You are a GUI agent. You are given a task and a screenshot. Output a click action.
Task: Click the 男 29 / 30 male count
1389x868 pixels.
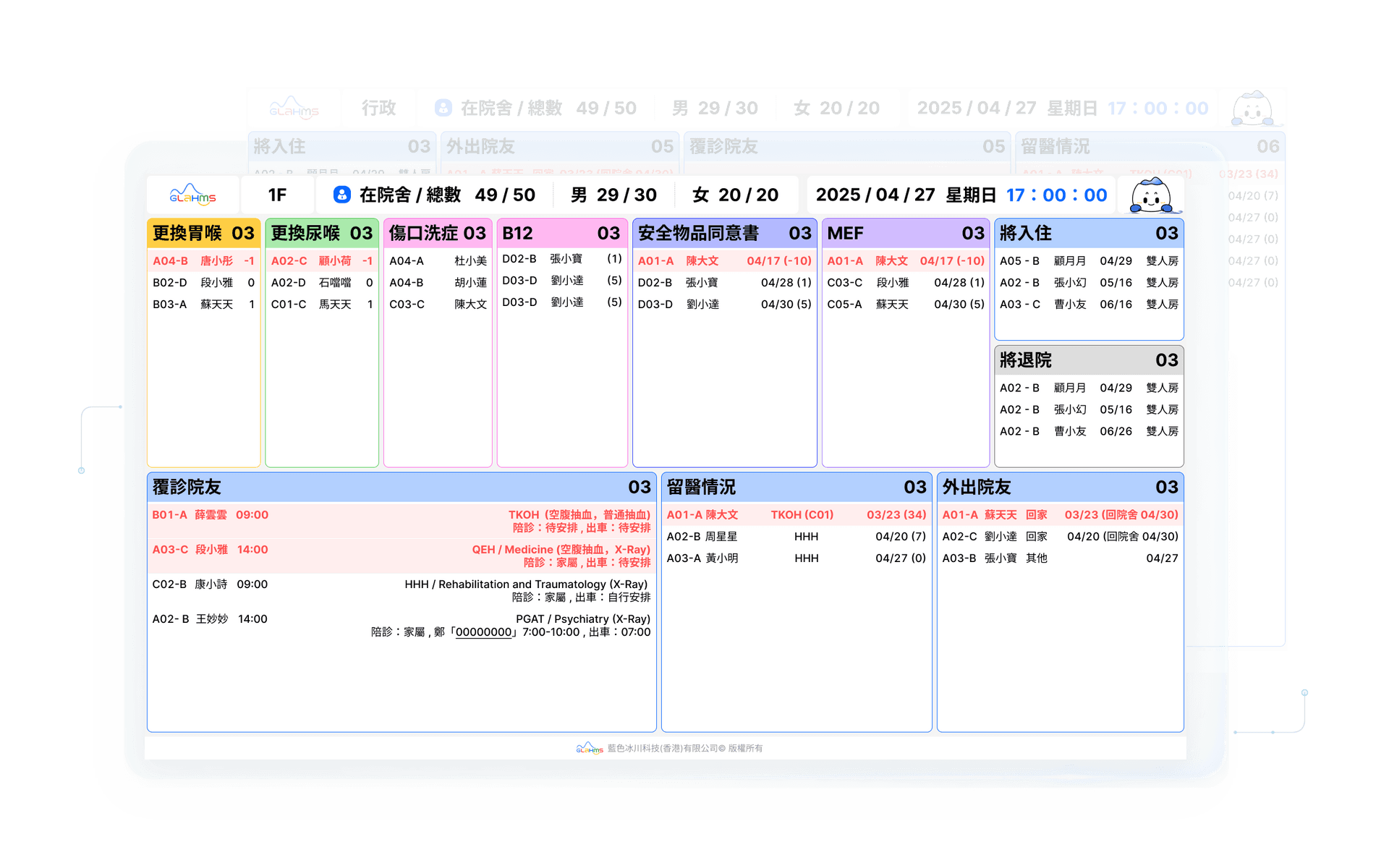pos(613,195)
